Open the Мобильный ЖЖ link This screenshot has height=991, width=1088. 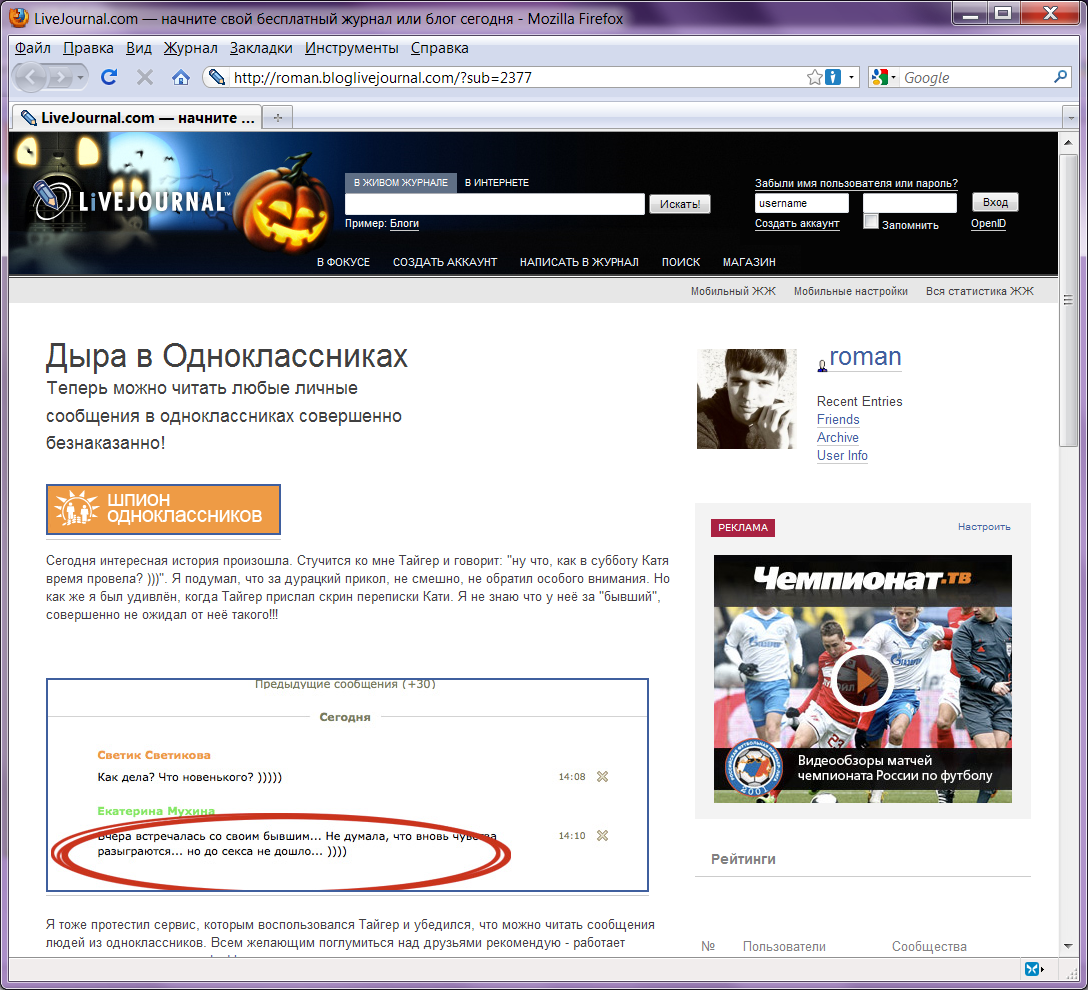coord(733,291)
